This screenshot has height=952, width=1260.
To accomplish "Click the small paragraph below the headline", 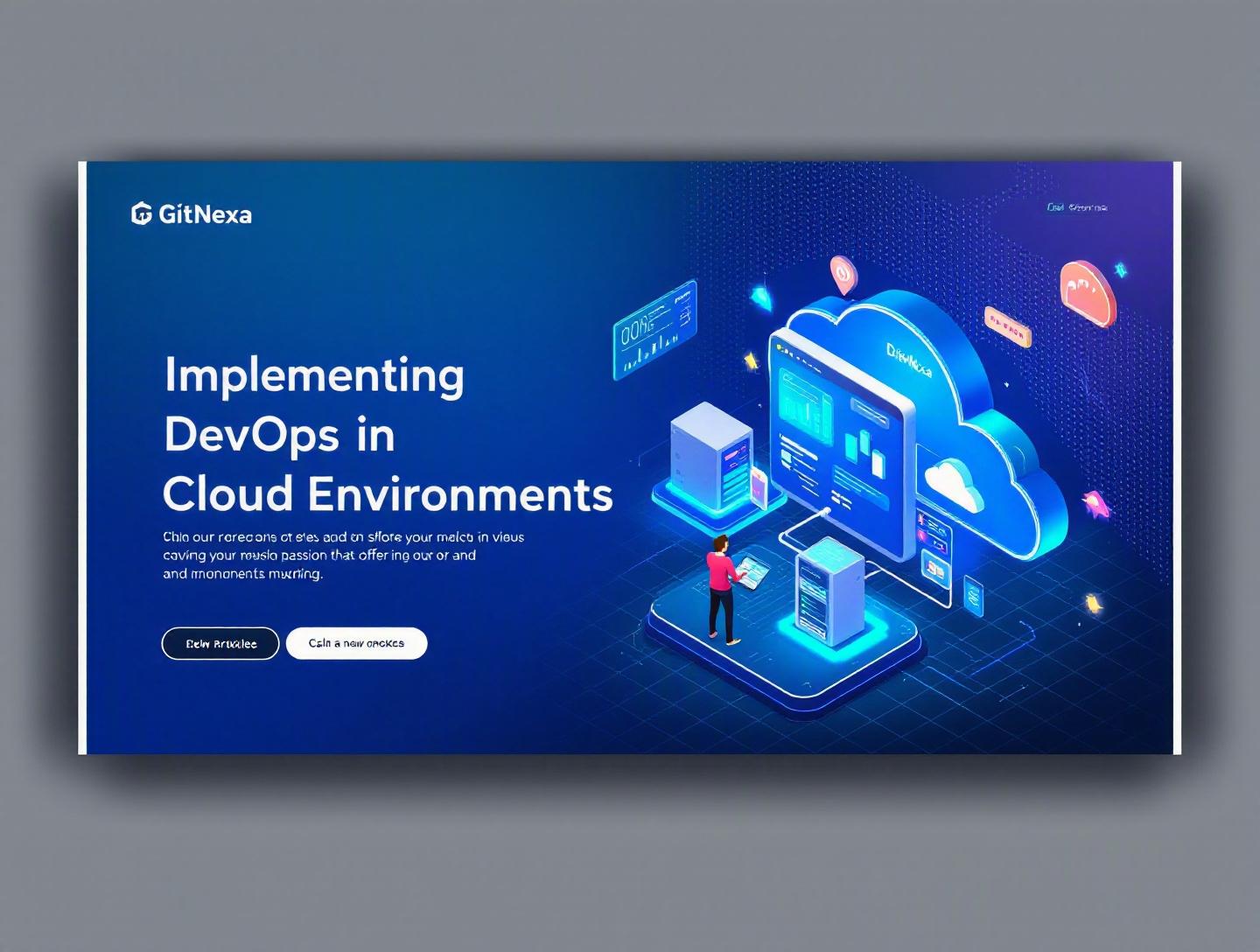I will click(x=343, y=556).
